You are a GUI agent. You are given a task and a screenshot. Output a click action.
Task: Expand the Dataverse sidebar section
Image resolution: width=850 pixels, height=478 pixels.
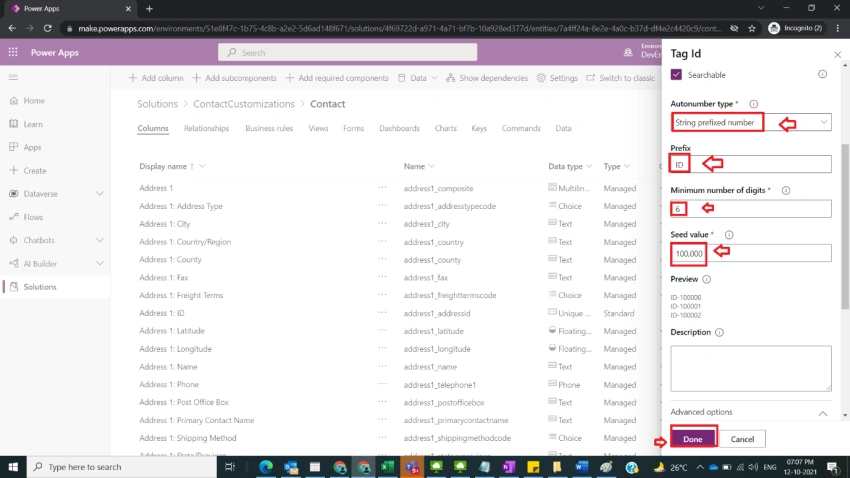pyautogui.click(x=100, y=193)
